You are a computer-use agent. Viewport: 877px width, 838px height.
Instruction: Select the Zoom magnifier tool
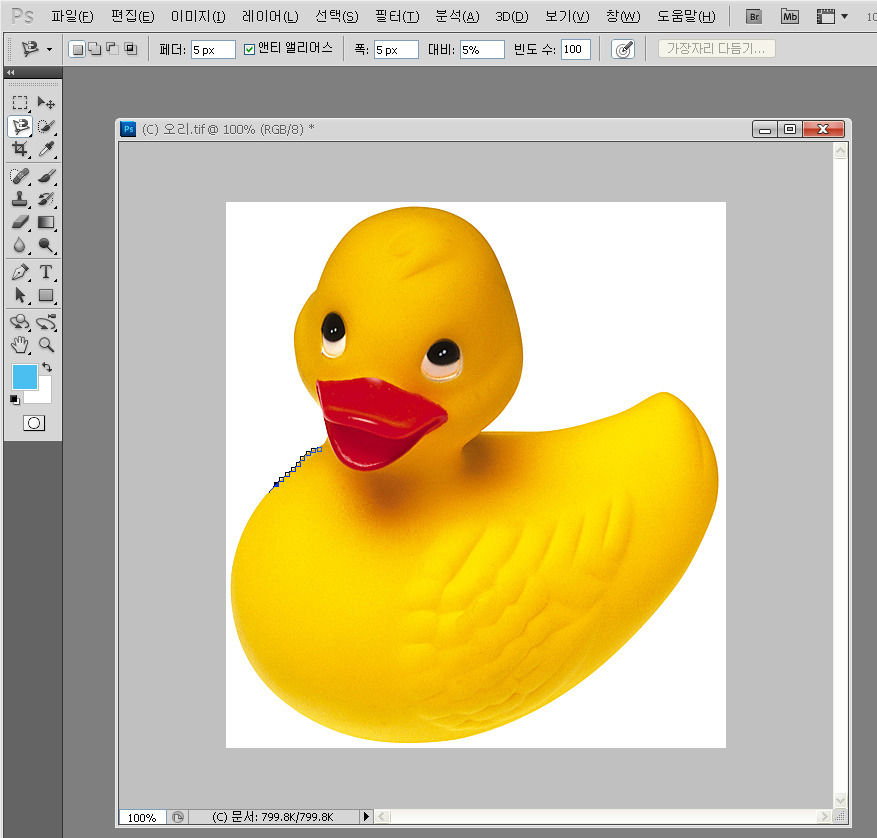(x=46, y=345)
